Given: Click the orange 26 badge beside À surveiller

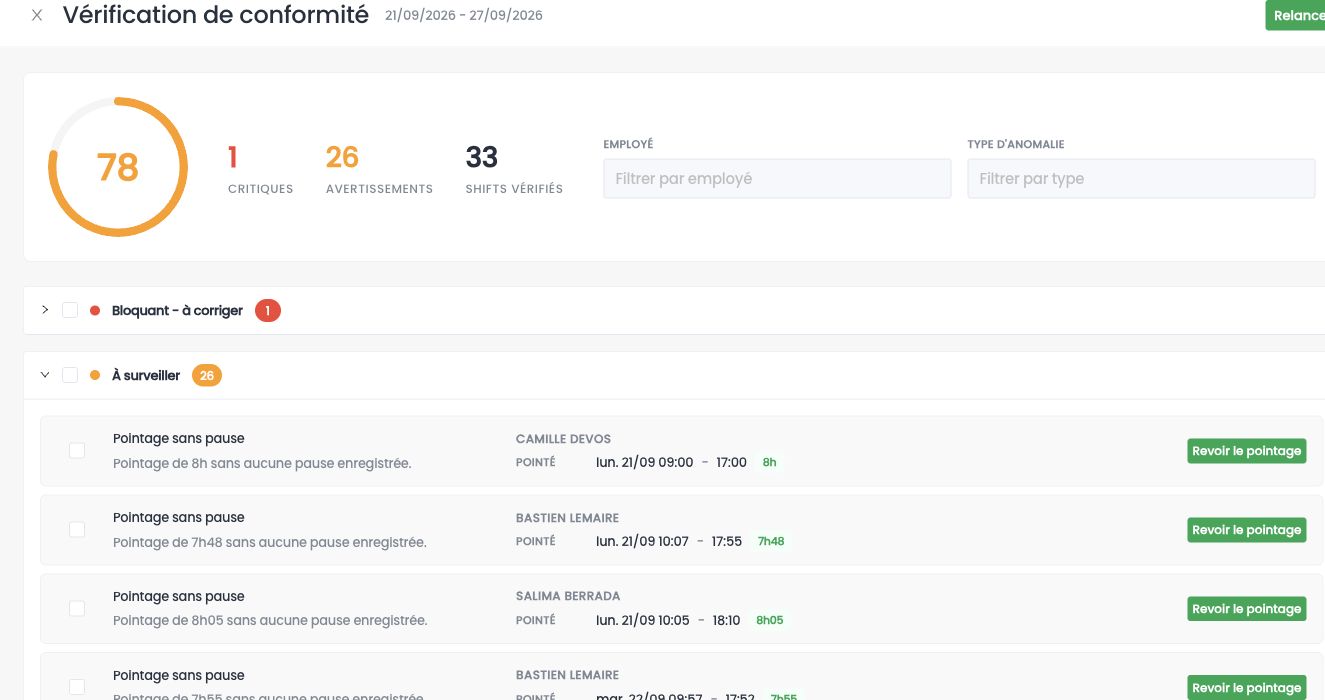Looking at the screenshot, I should pyautogui.click(x=207, y=376).
